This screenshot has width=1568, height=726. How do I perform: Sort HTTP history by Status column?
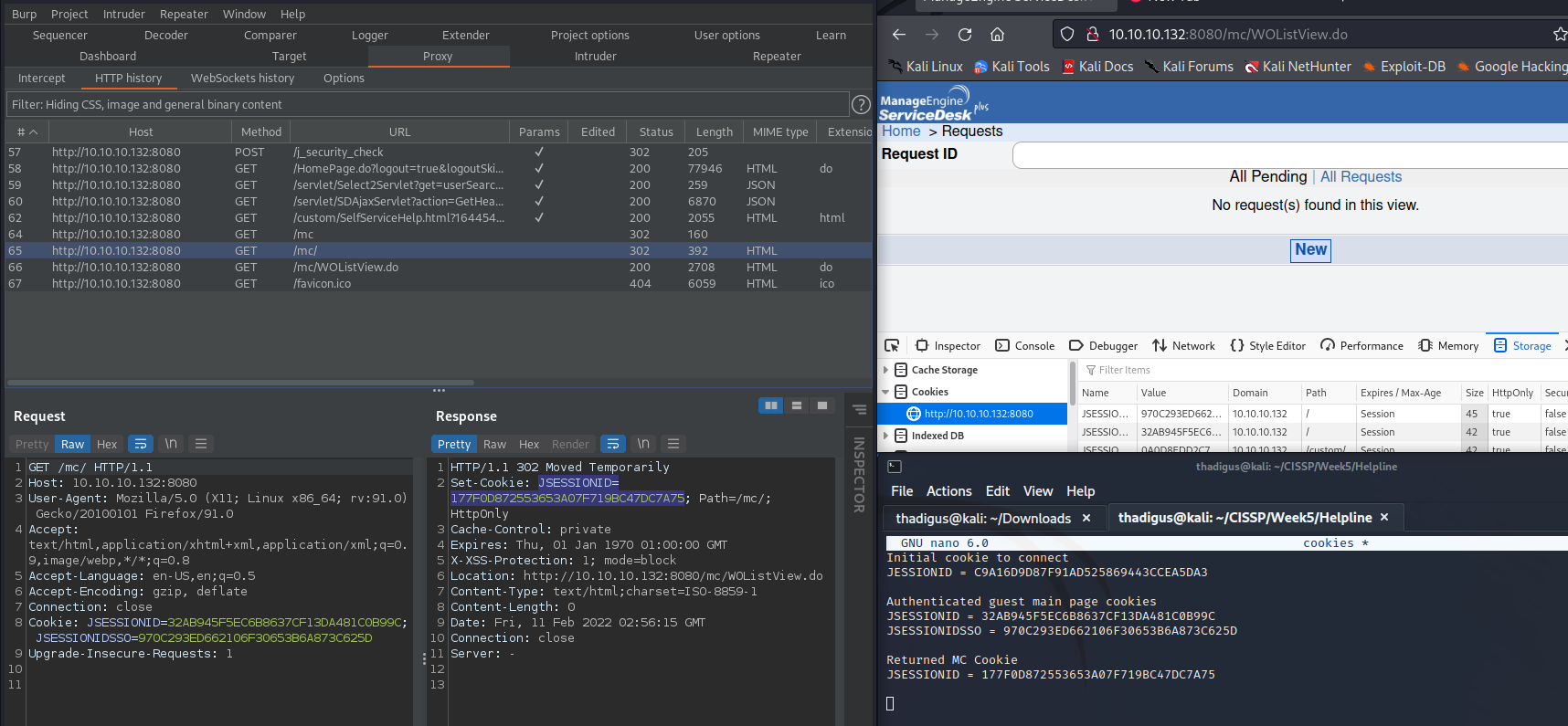[656, 132]
